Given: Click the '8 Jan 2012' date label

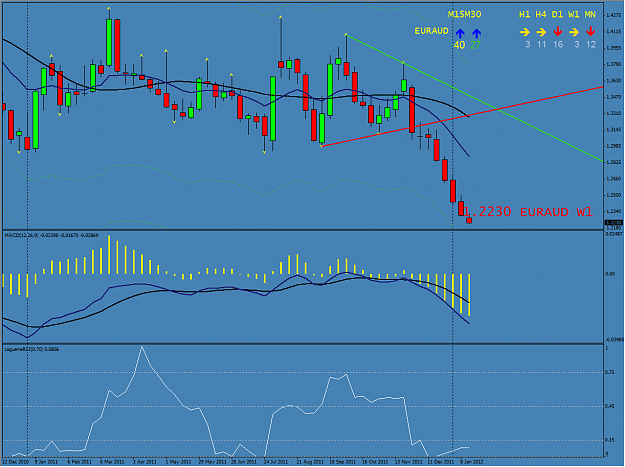Looking at the screenshot, I should pyautogui.click(x=472, y=462).
